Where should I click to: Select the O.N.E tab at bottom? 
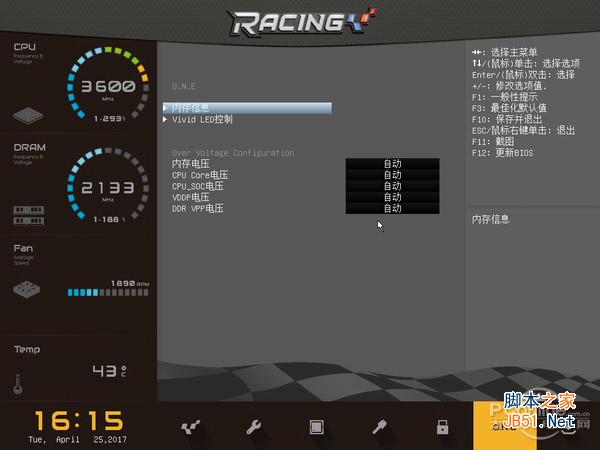coord(505,426)
